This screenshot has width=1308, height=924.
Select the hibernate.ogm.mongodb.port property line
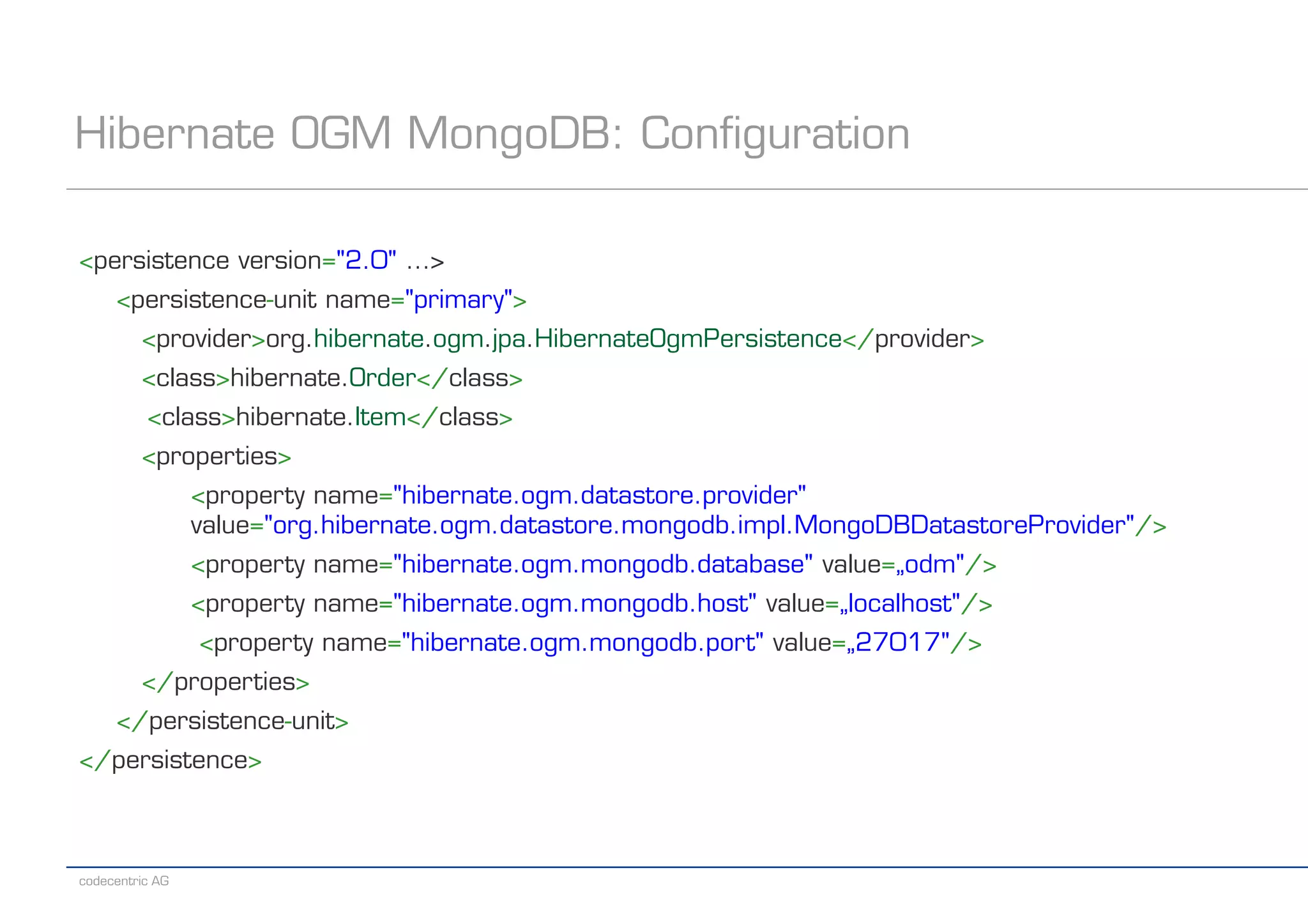click(x=591, y=643)
